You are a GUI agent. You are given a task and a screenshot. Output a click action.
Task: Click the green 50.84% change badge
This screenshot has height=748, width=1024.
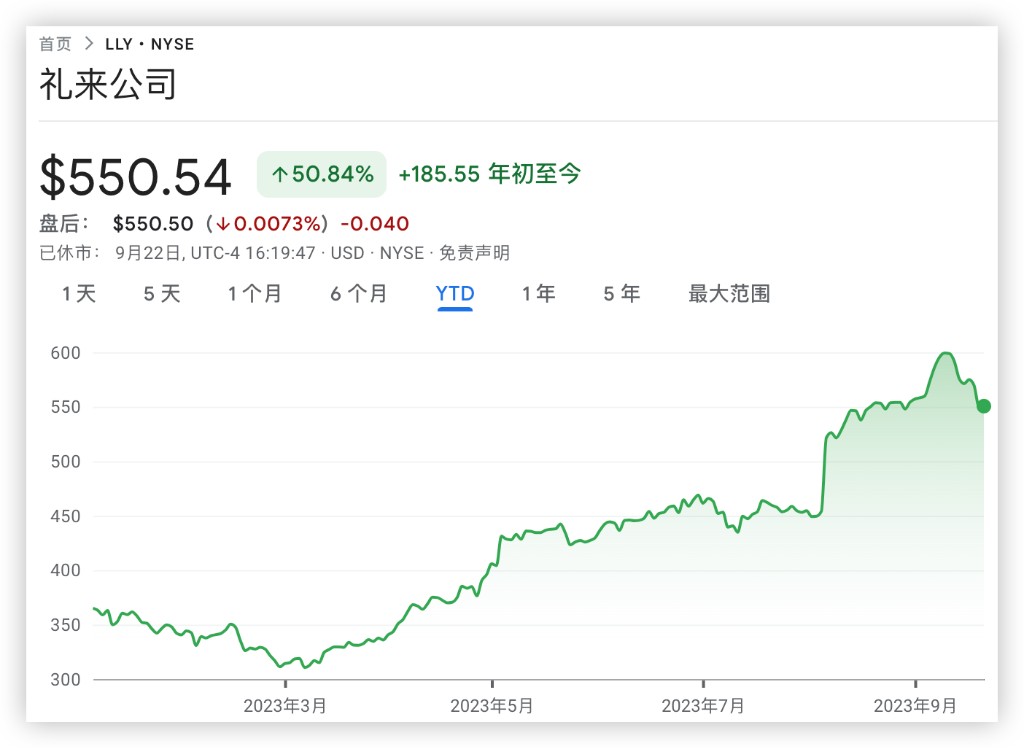(x=322, y=174)
